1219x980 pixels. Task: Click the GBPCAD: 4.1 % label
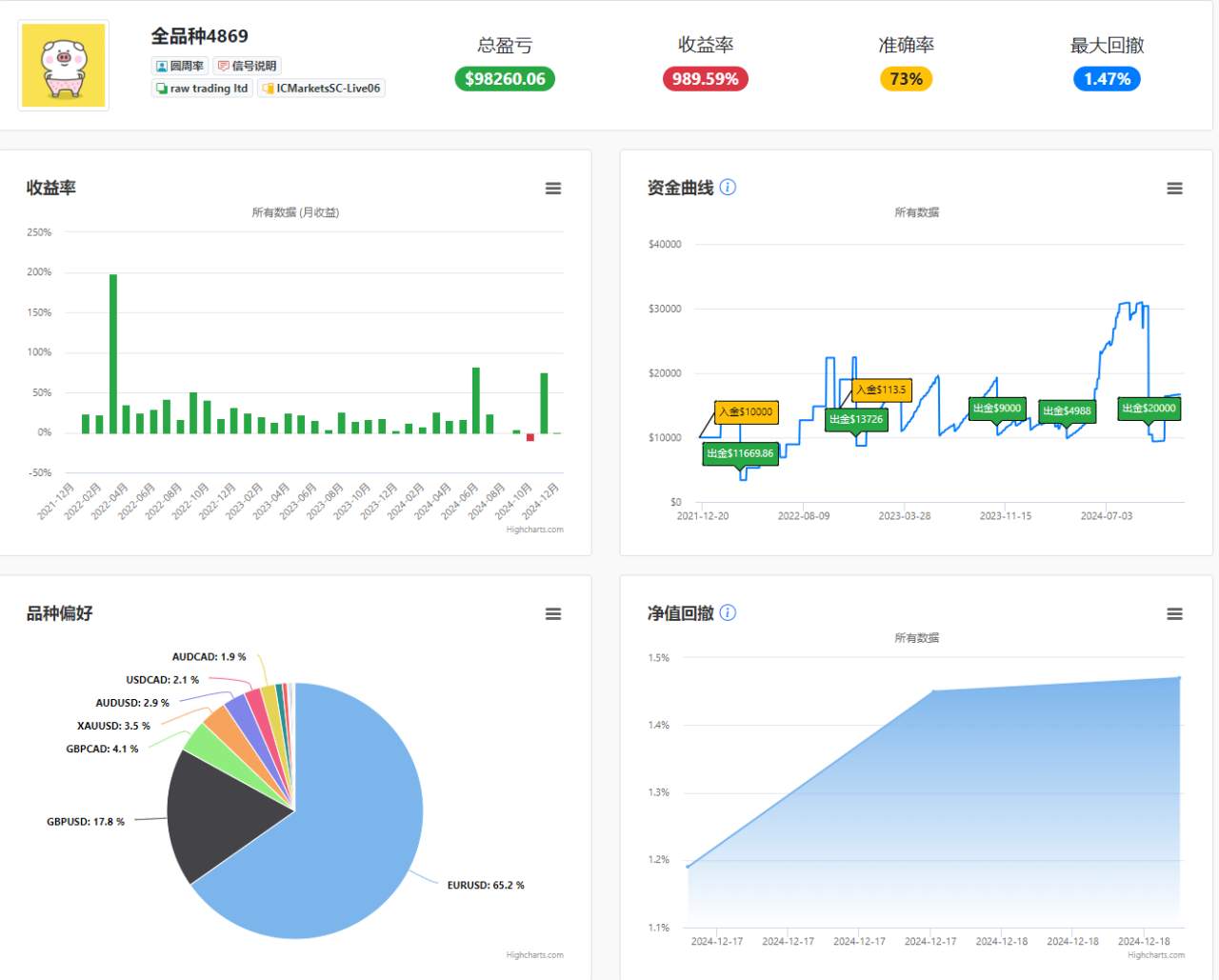pyautogui.click(x=102, y=750)
